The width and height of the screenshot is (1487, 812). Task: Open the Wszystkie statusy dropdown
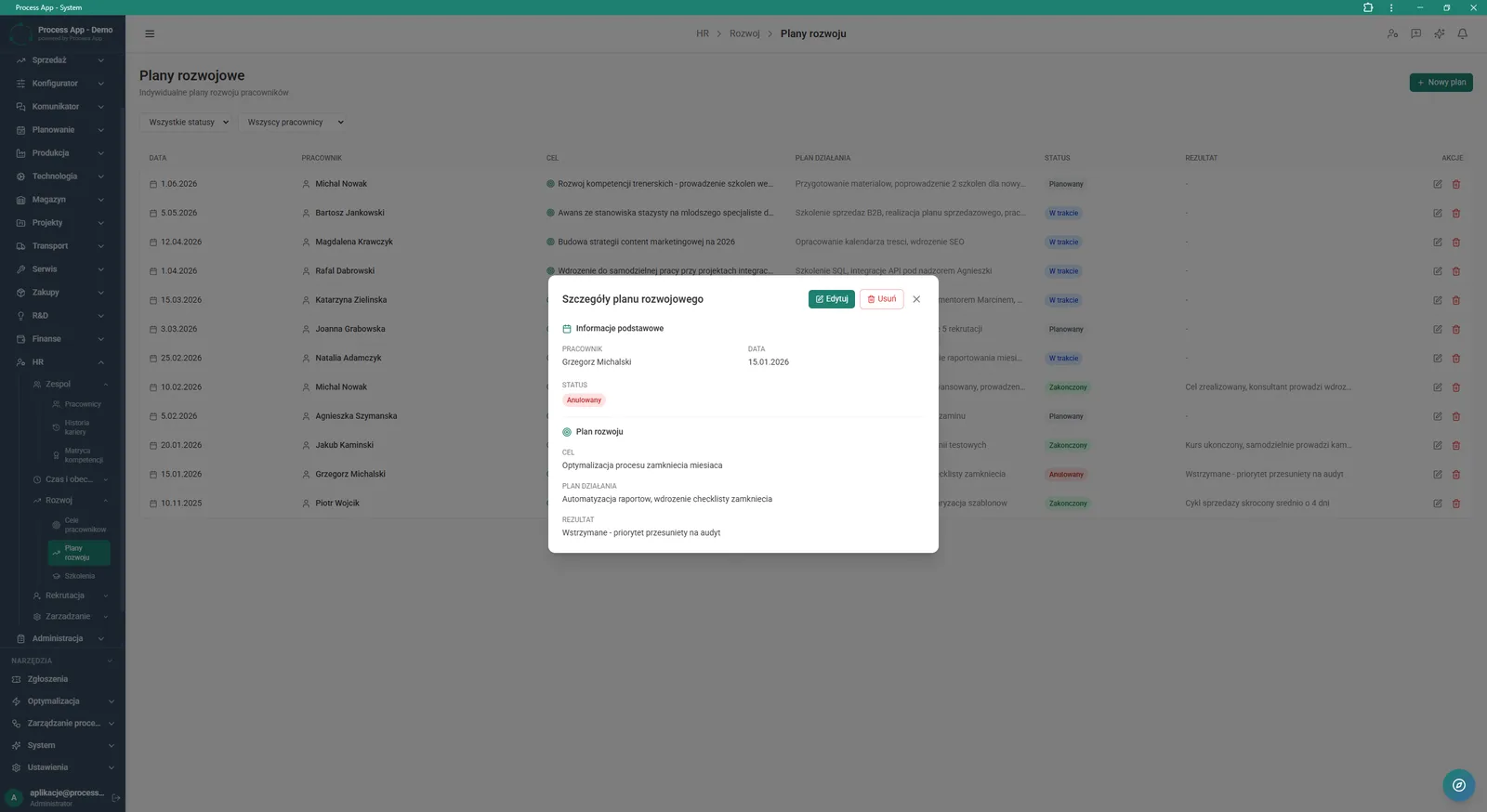[x=189, y=122]
